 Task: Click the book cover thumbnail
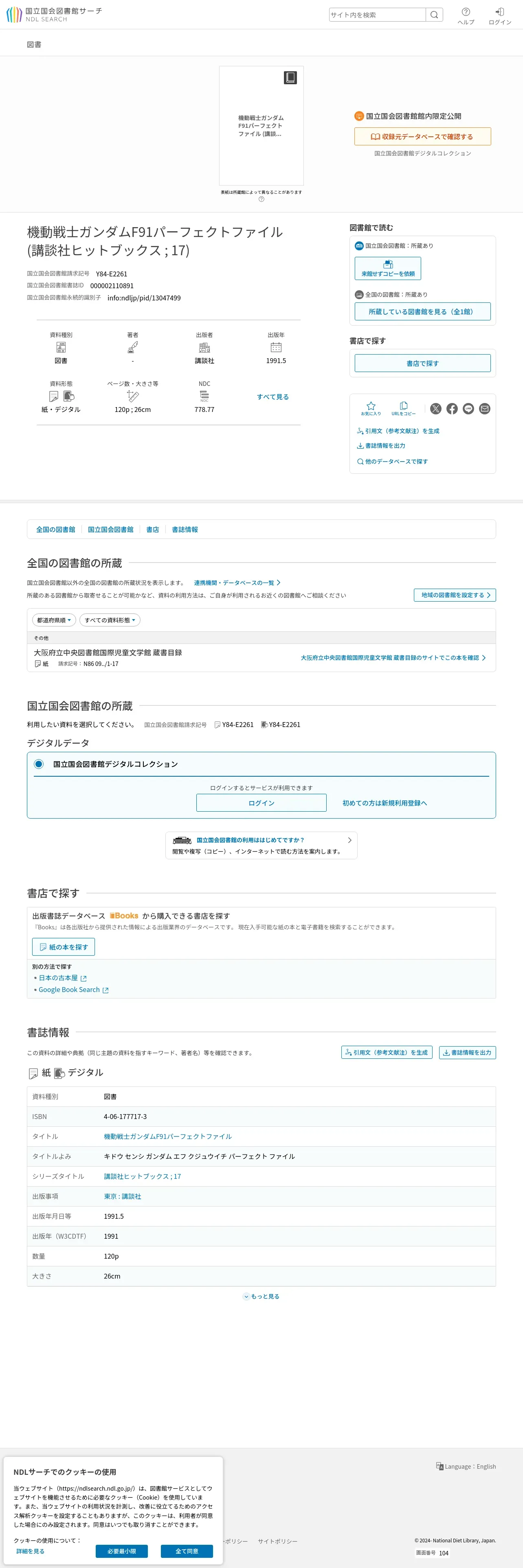click(x=261, y=125)
